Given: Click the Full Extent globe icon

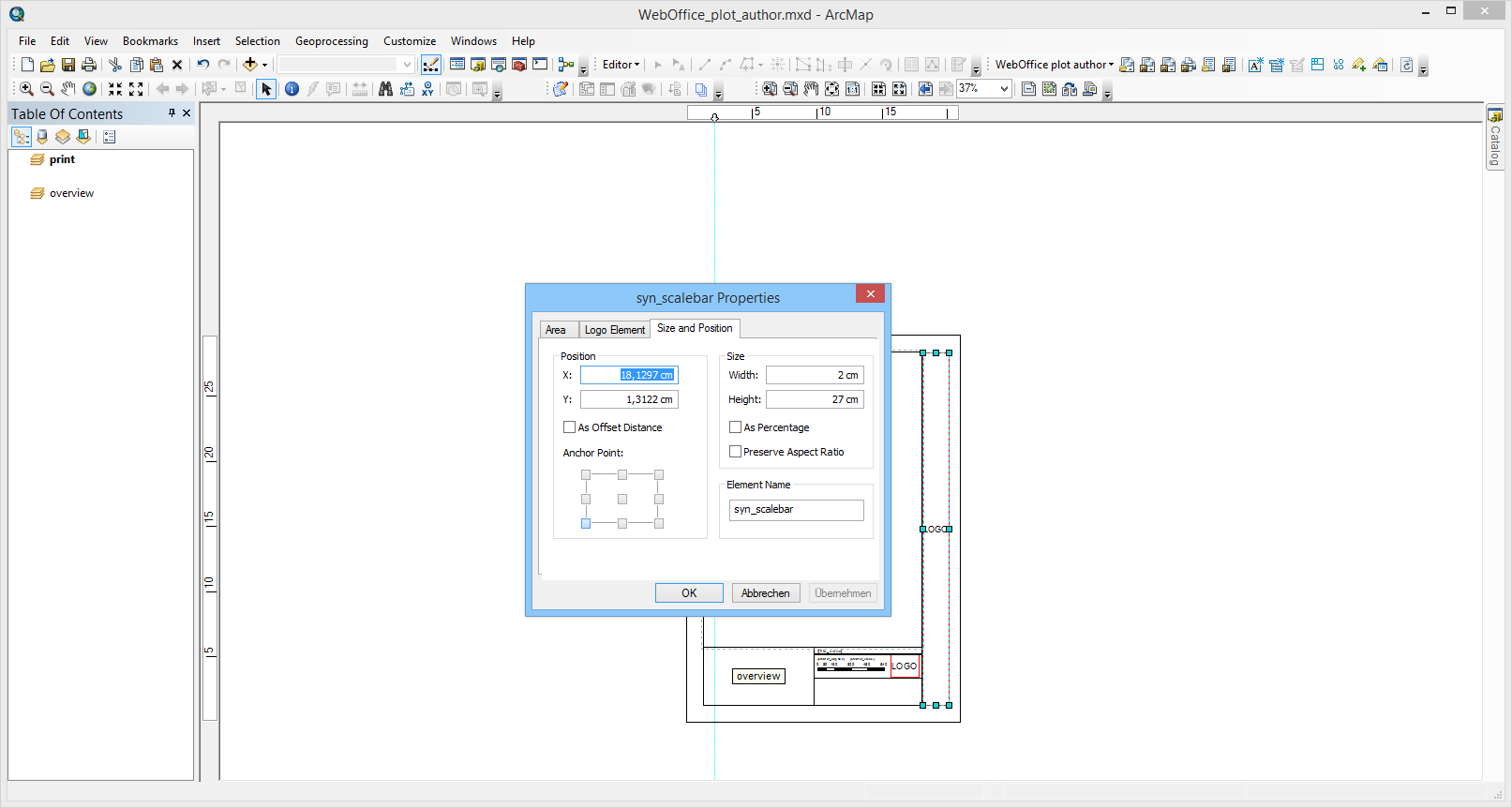Looking at the screenshot, I should pos(89,89).
